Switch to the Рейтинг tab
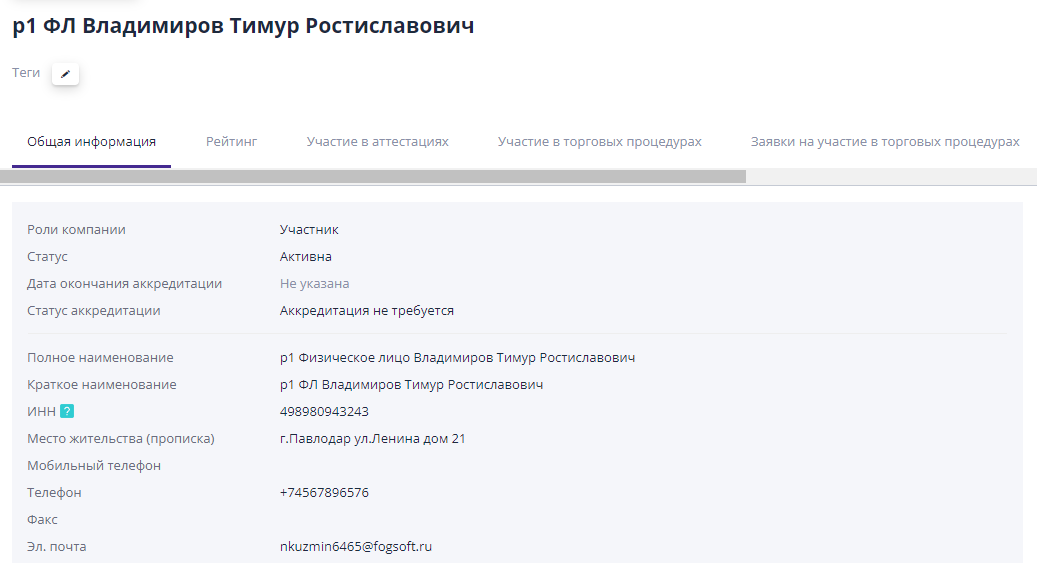The height and width of the screenshot is (563, 1037). click(232, 141)
